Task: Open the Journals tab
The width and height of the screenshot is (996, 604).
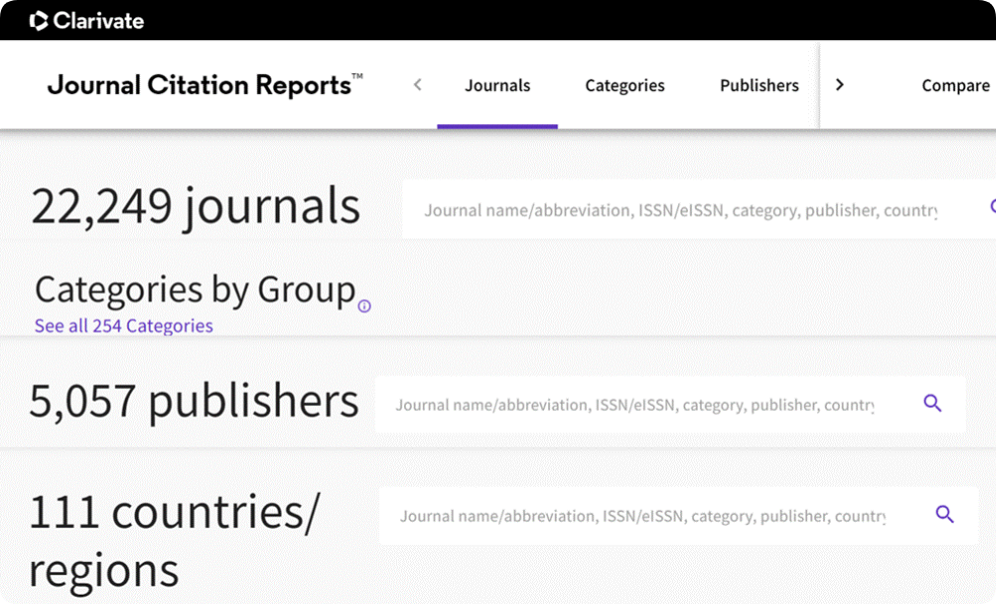Action: tap(497, 85)
